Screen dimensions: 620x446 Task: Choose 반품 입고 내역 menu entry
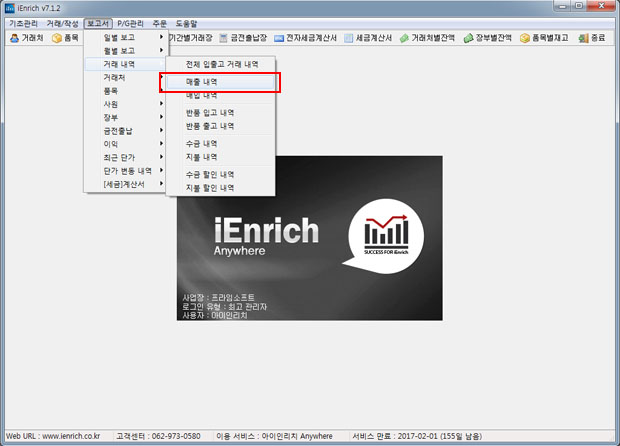(210, 113)
